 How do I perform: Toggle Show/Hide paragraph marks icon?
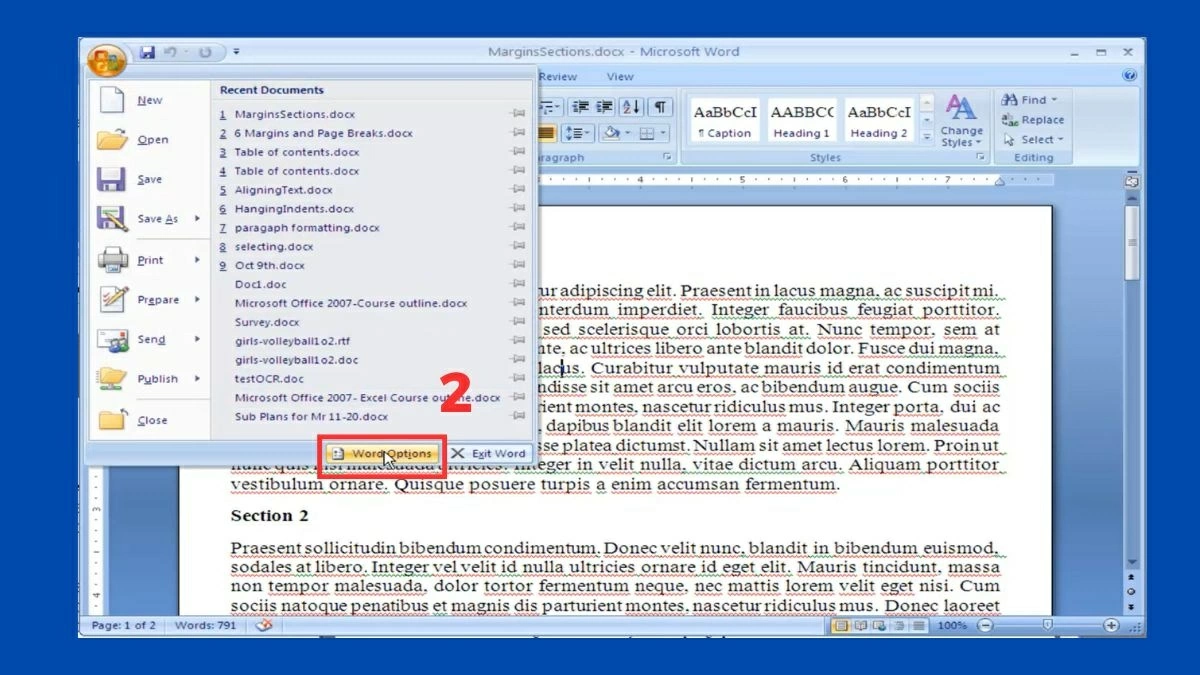661,107
